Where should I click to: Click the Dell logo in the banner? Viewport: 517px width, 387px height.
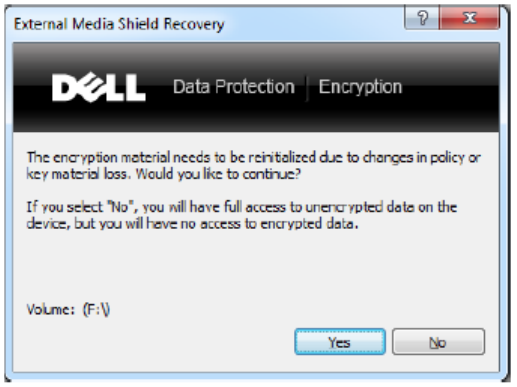click(99, 87)
